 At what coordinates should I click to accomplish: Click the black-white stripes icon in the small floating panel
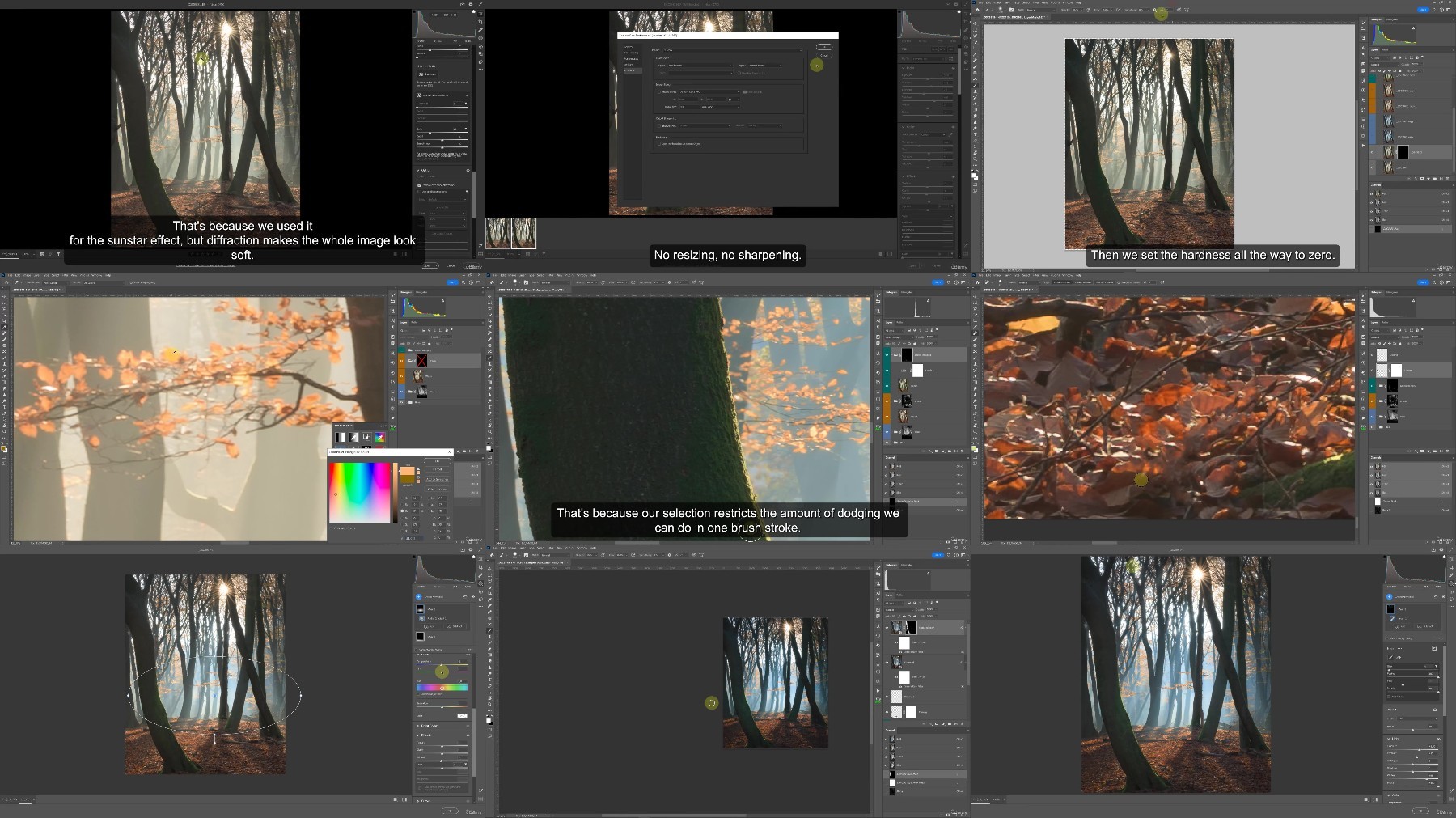[x=340, y=437]
